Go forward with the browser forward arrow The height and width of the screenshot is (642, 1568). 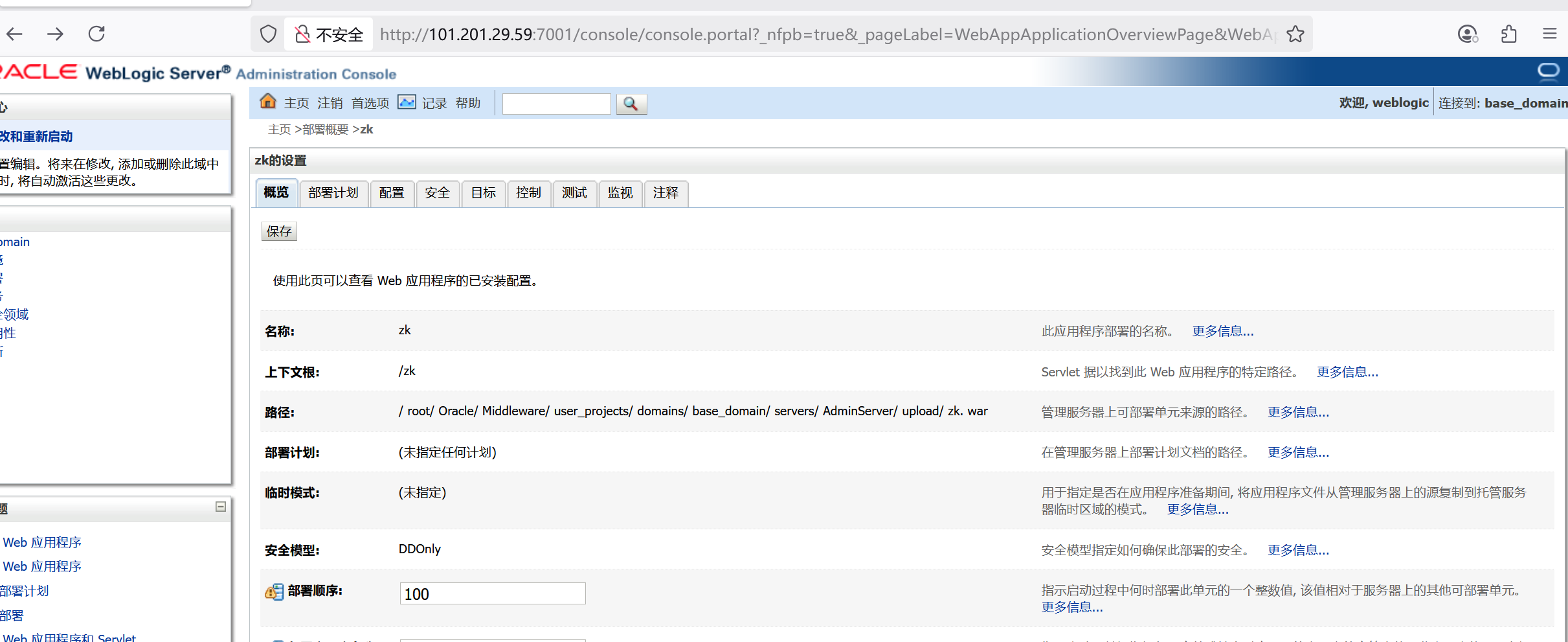click(56, 34)
